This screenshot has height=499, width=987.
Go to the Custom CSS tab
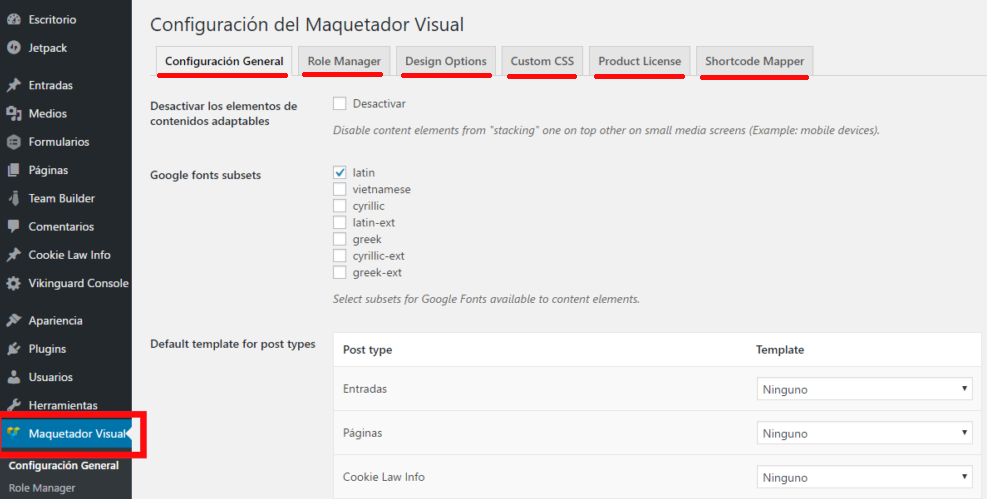pos(542,61)
